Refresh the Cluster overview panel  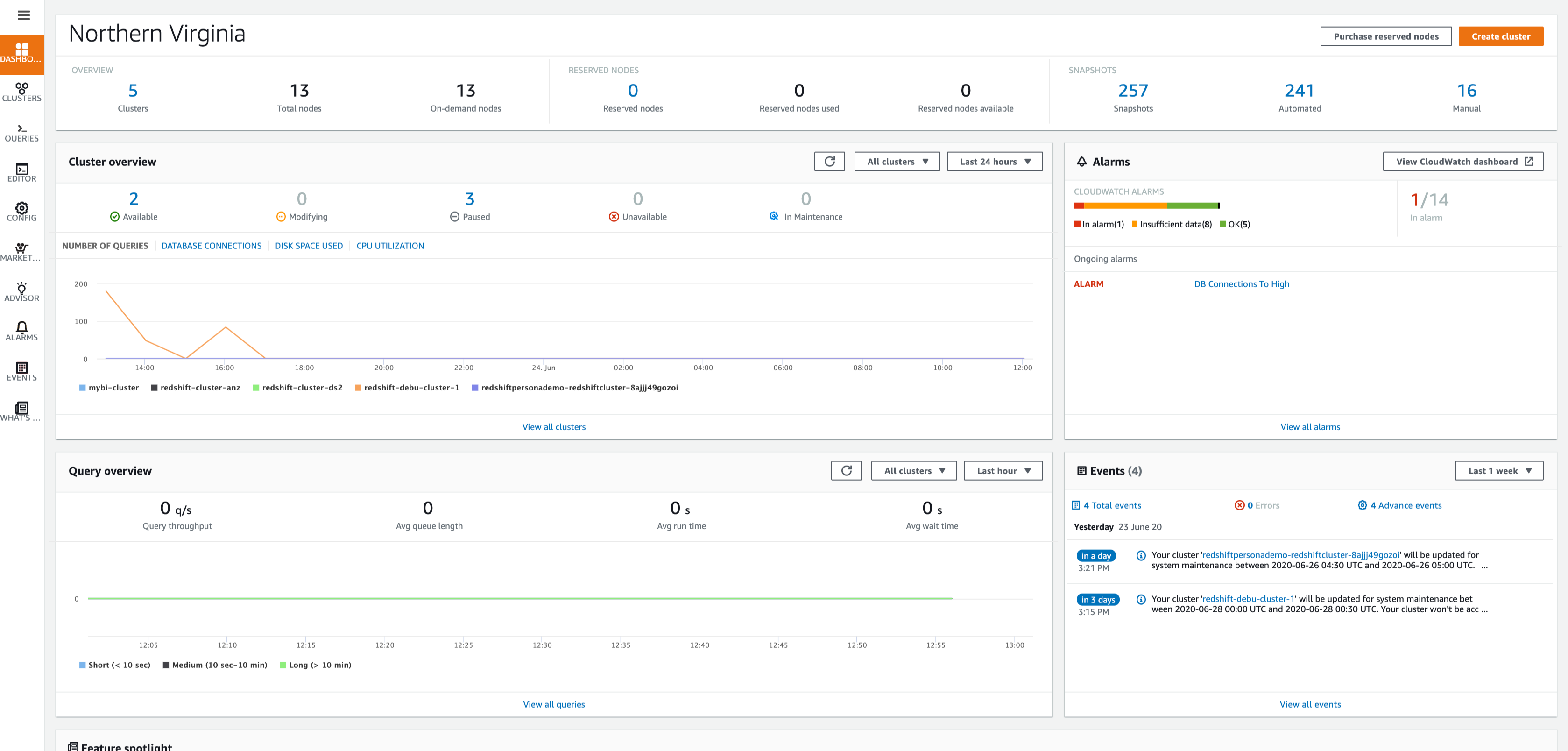pyautogui.click(x=829, y=161)
